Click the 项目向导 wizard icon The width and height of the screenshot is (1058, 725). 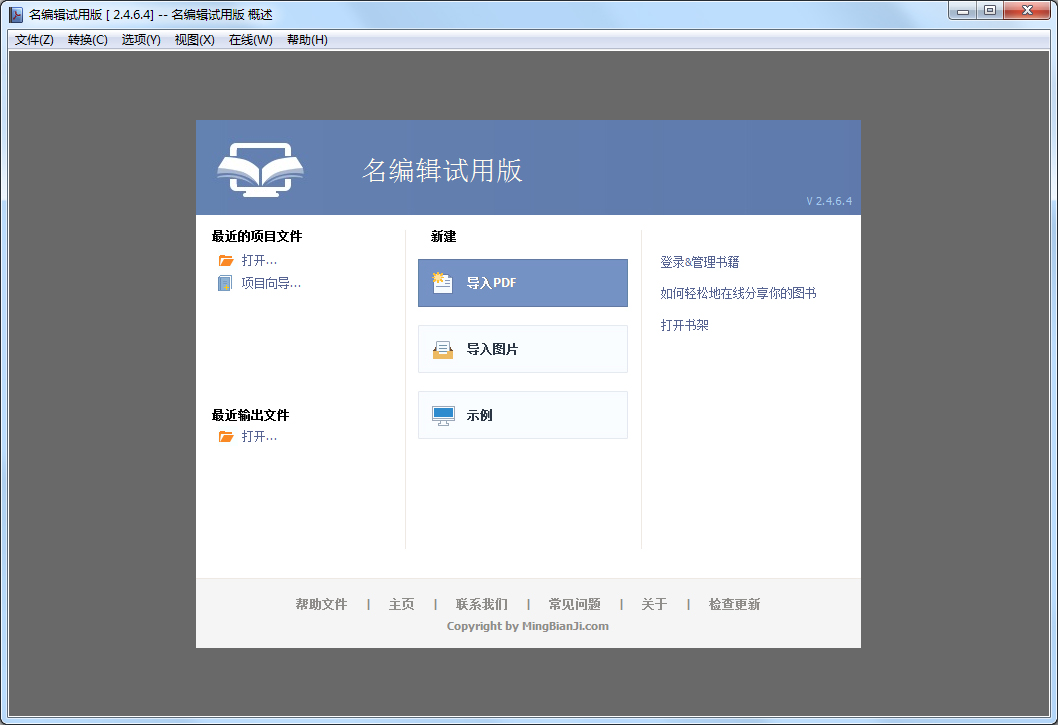tap(225, 284)
